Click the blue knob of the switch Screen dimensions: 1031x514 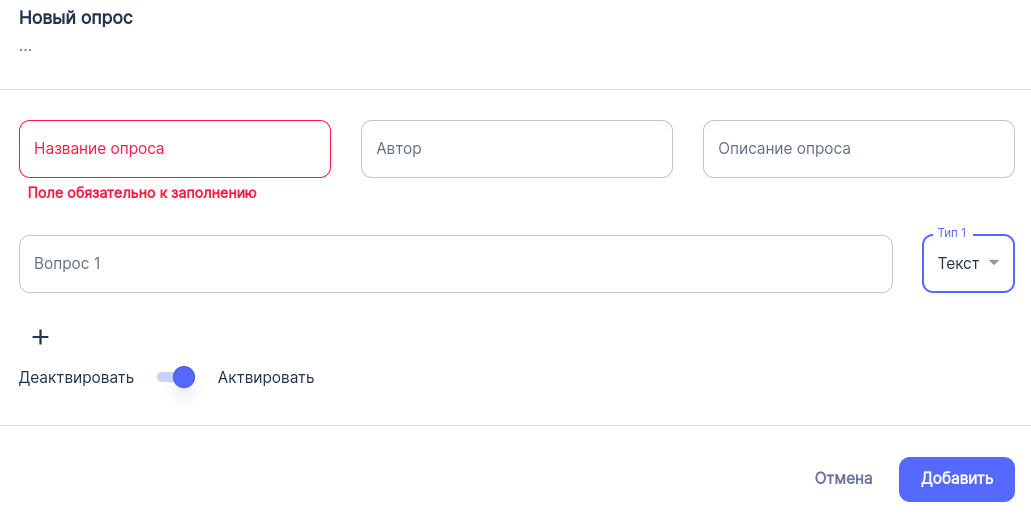click(x=183, y=377)
